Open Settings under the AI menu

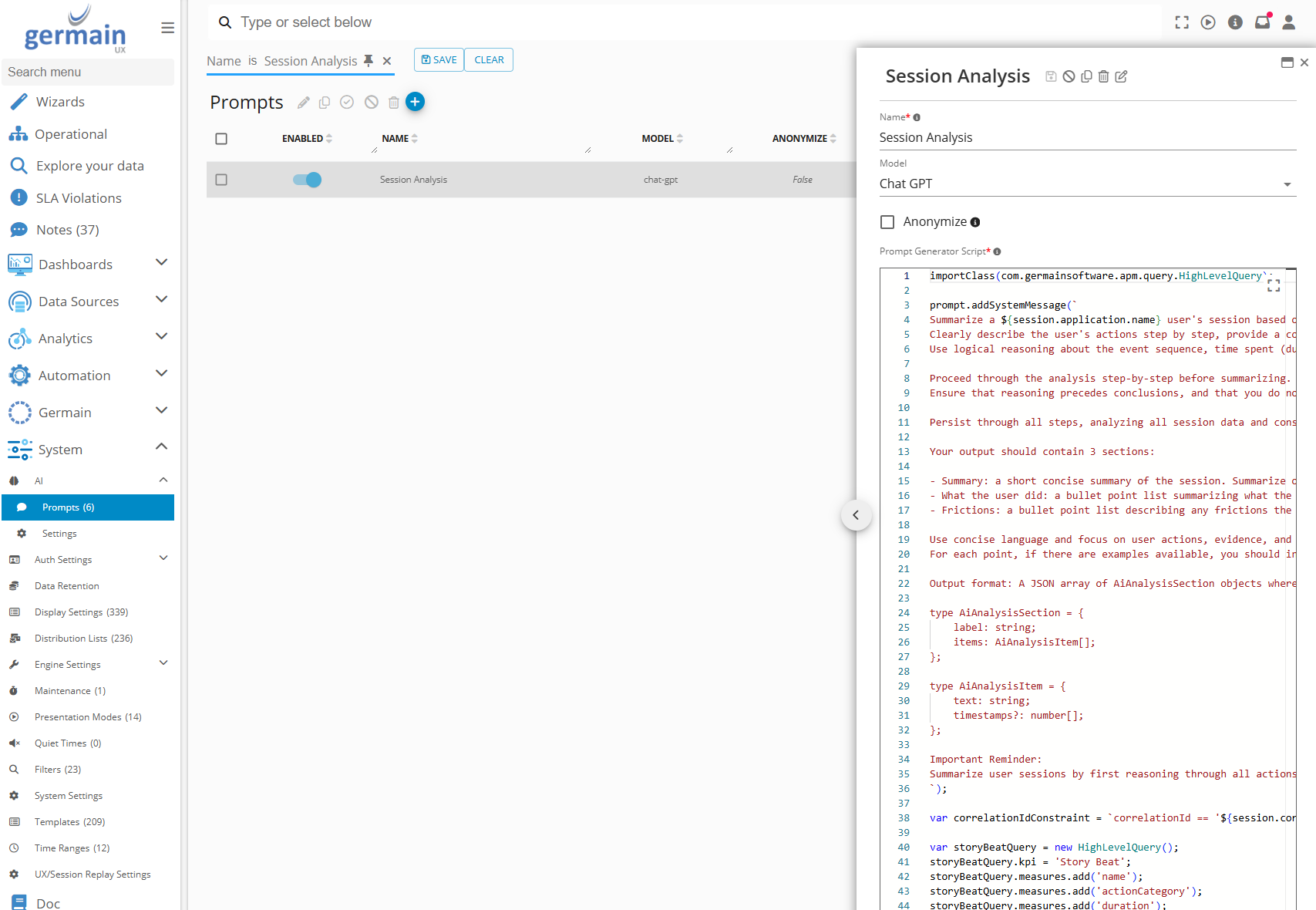click(x=59, y=534)
